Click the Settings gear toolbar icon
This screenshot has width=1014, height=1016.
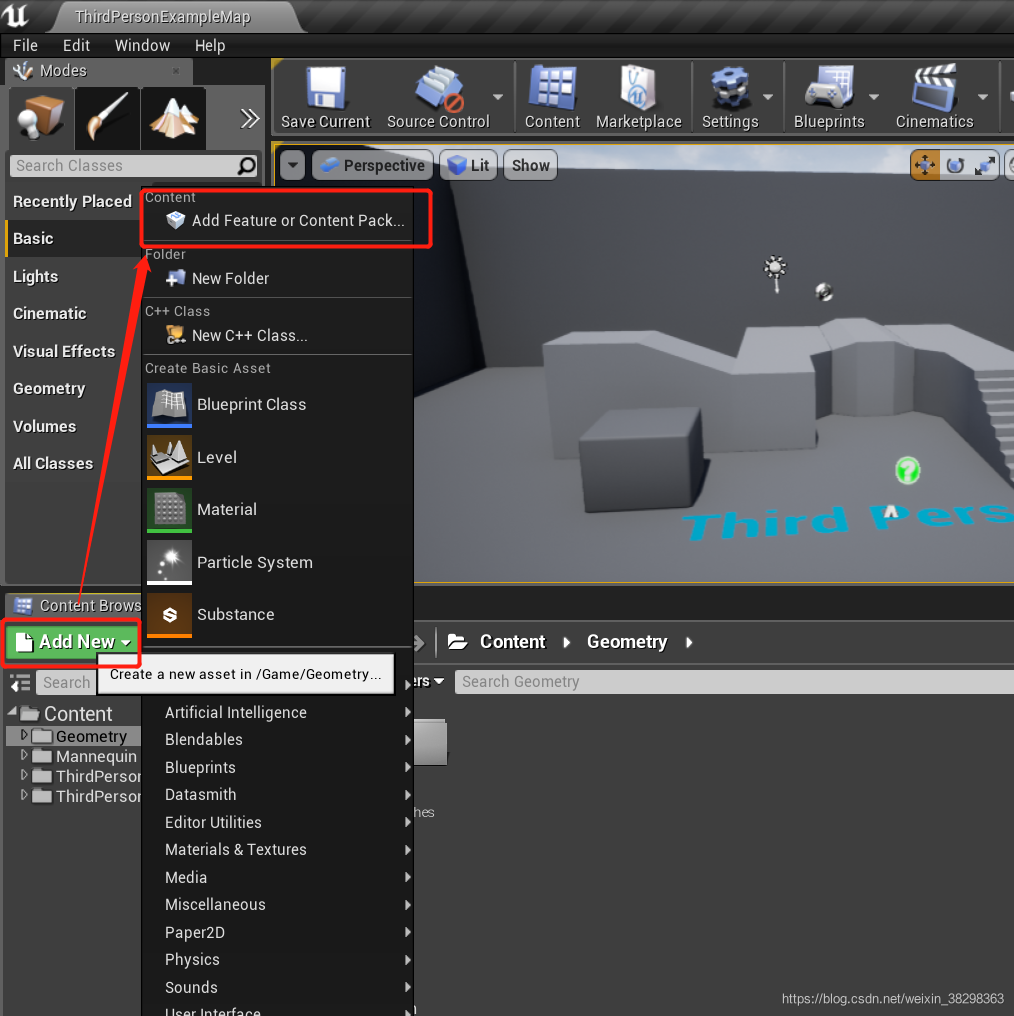coord(730,88)
